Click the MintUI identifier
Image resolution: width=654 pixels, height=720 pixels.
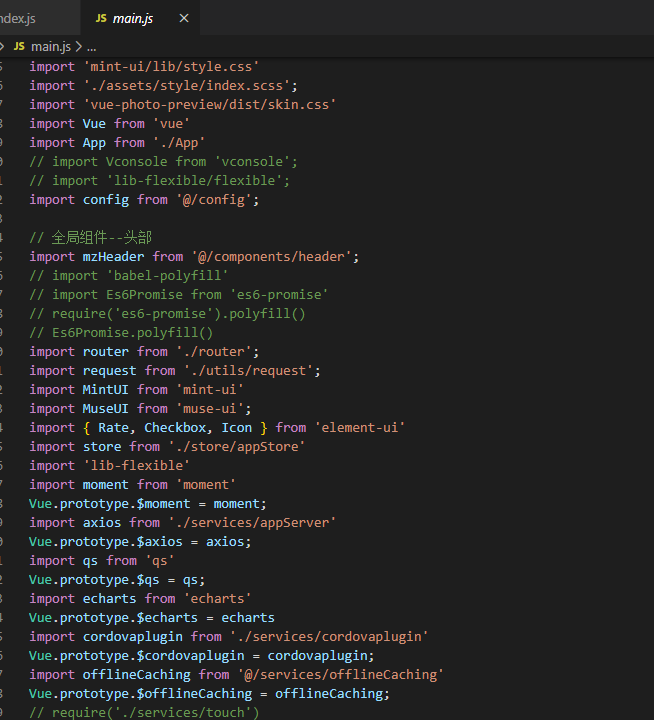point(106,390)
